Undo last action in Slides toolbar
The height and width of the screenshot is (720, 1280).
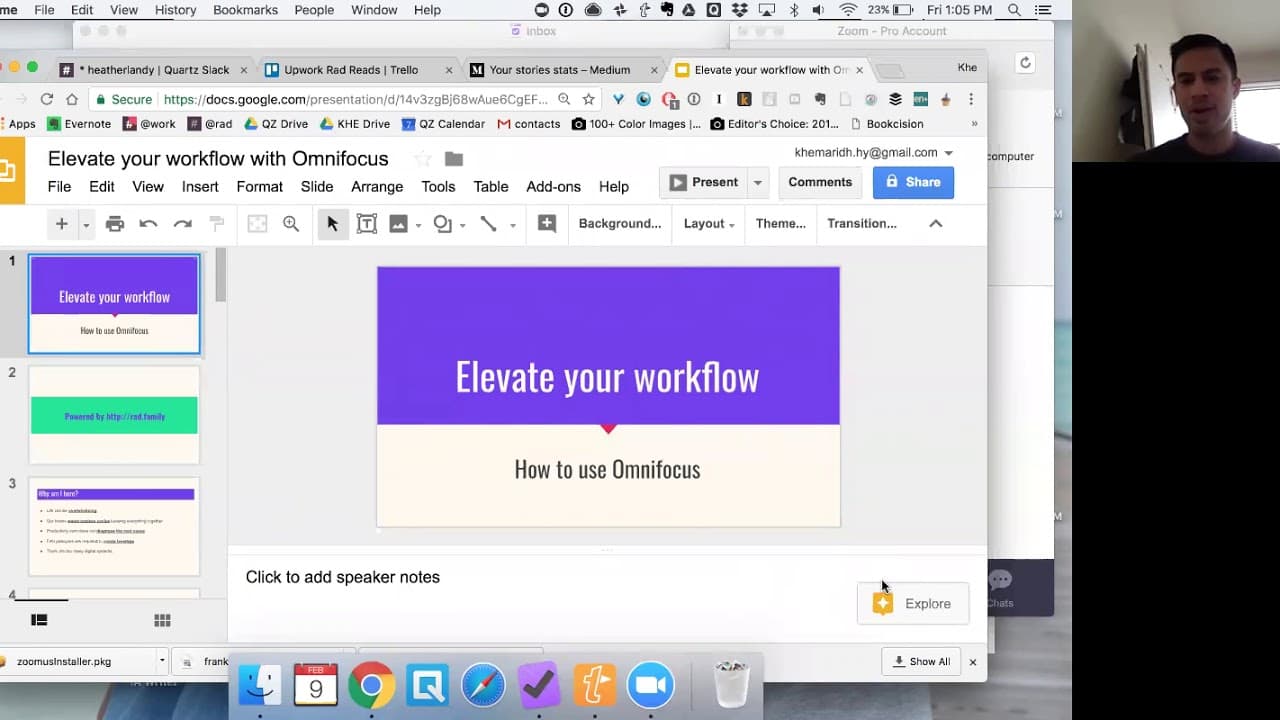pyautogui.click(x=148, y=224)
